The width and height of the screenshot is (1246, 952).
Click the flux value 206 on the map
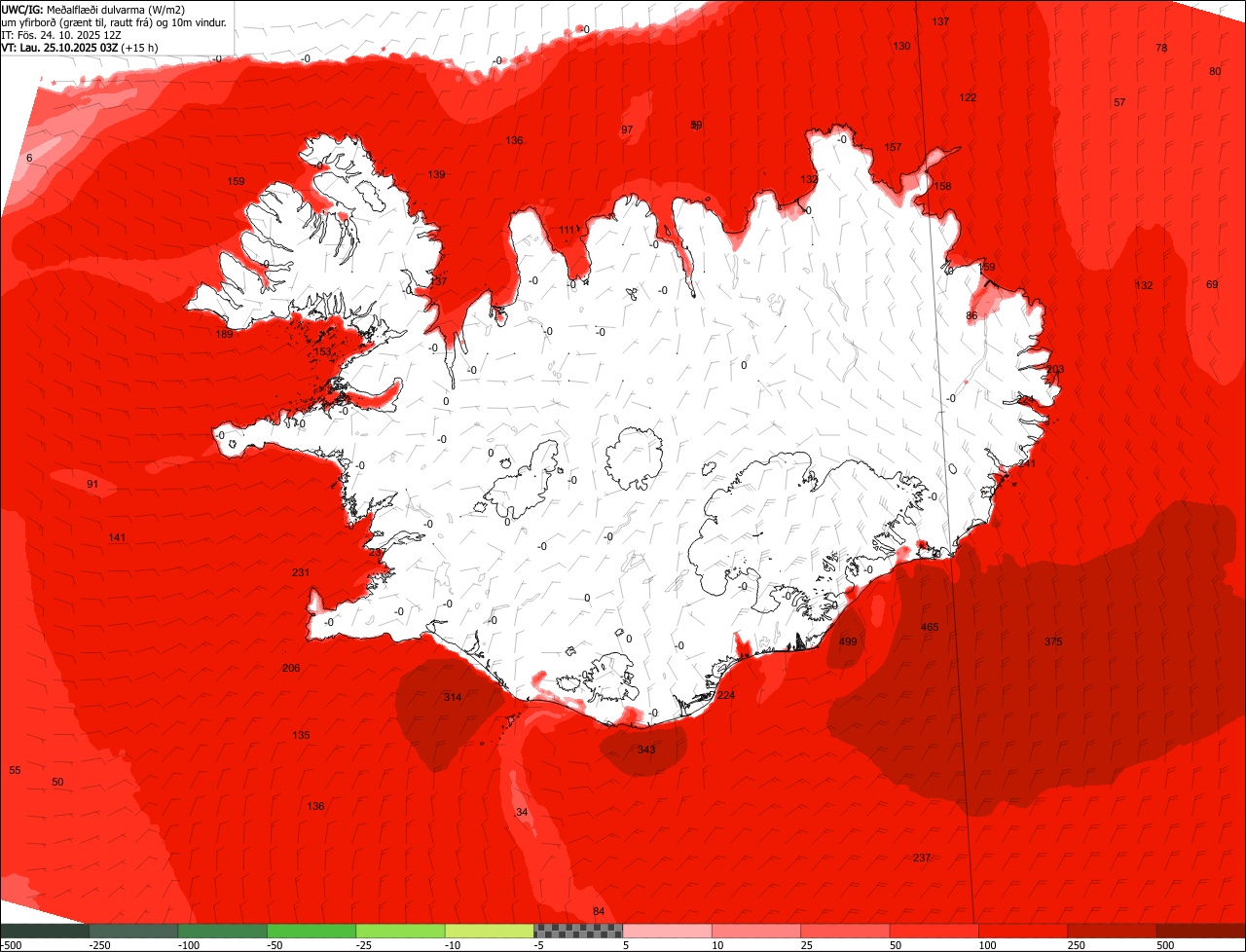pos(291,668)
